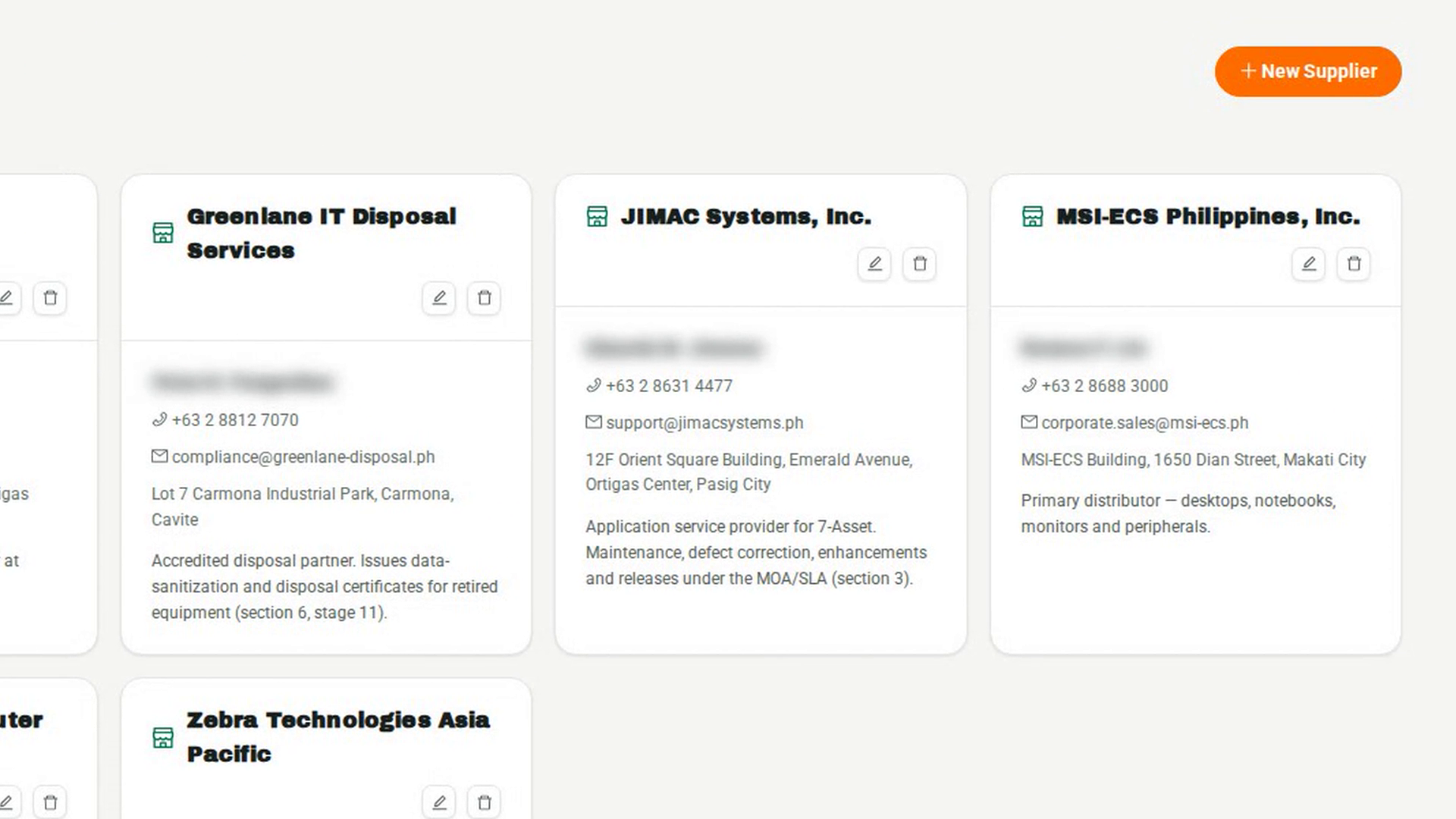Click email corporate.sales@msi-ecs.ph
Screen dimensions: 1456x819
(1144, 422)
